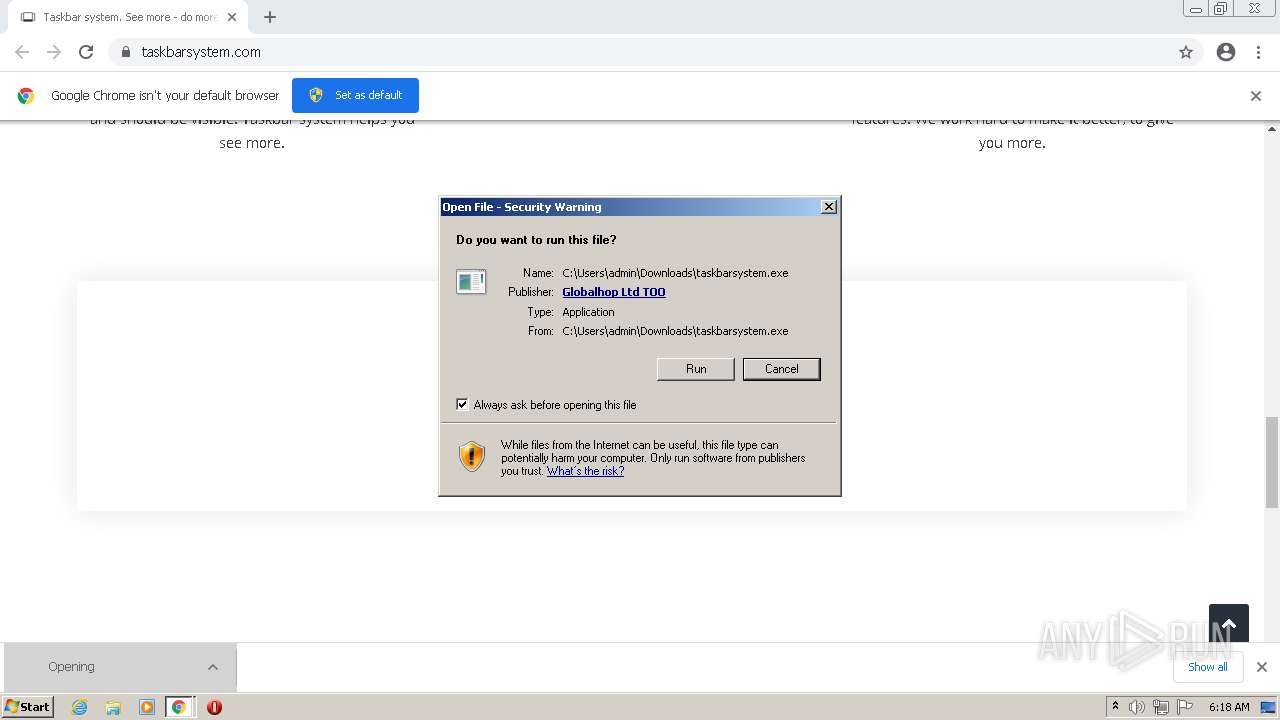Viewport: 1280px width, 720px height.
Task: Click the 6:18 AM system clock
Action: click(1229, 707)
